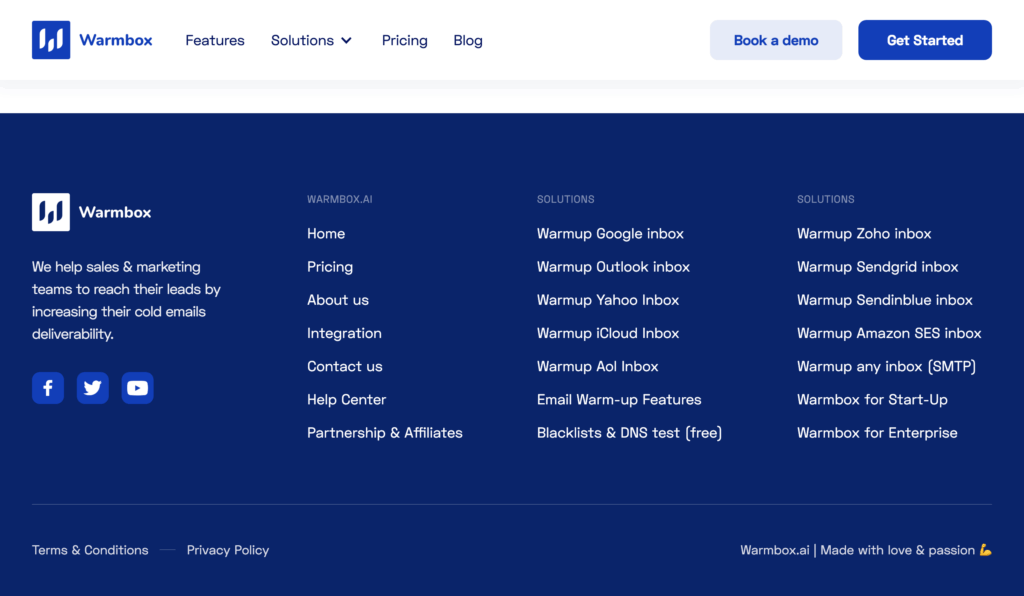1024x596 pixels.
Task: Open Warmup Sendgrid inbox link
Action: tap(878, 267)
